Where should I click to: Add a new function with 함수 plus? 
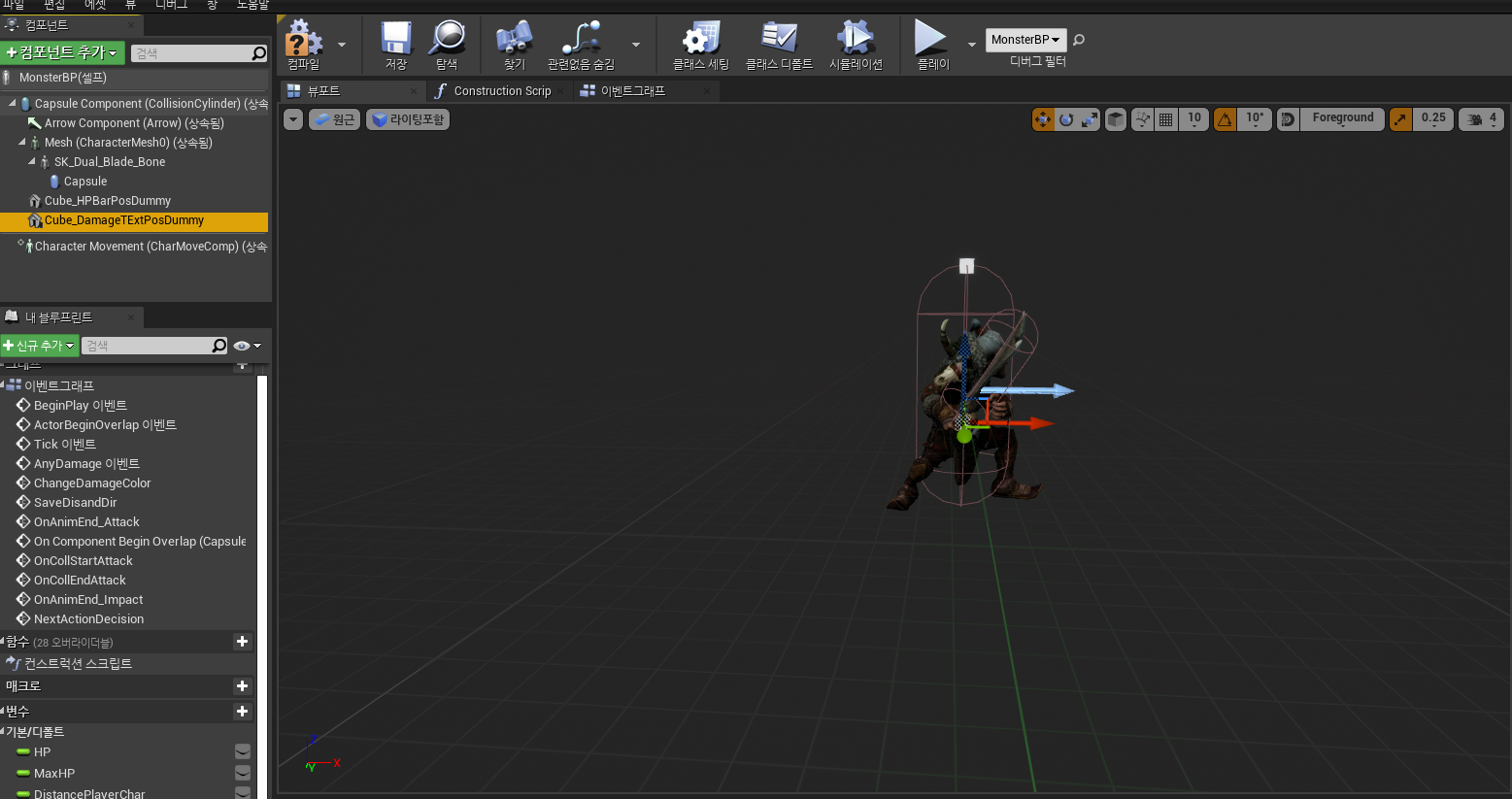(x=242, y=642)
